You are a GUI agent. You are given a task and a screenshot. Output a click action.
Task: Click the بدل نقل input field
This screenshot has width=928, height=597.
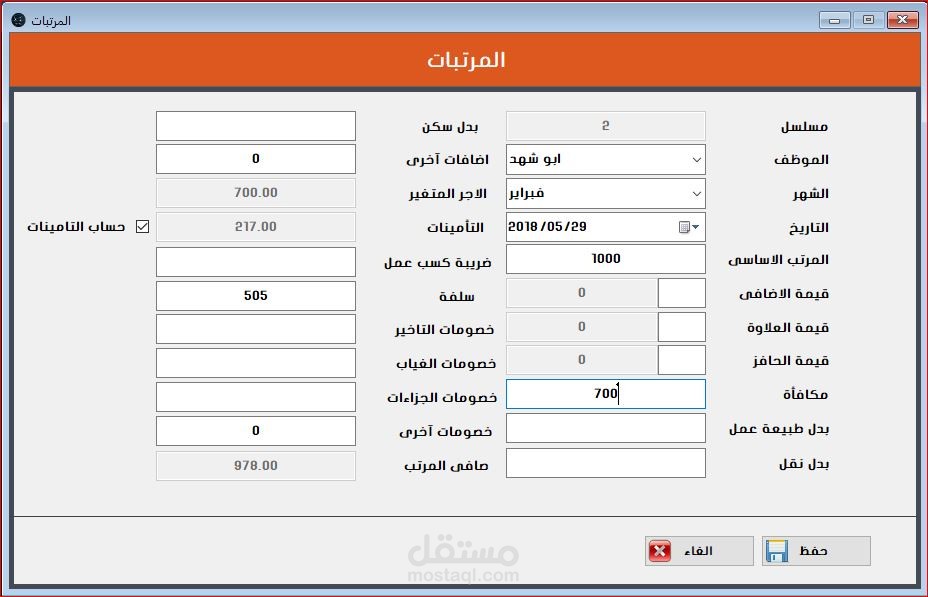coord(605,463)
